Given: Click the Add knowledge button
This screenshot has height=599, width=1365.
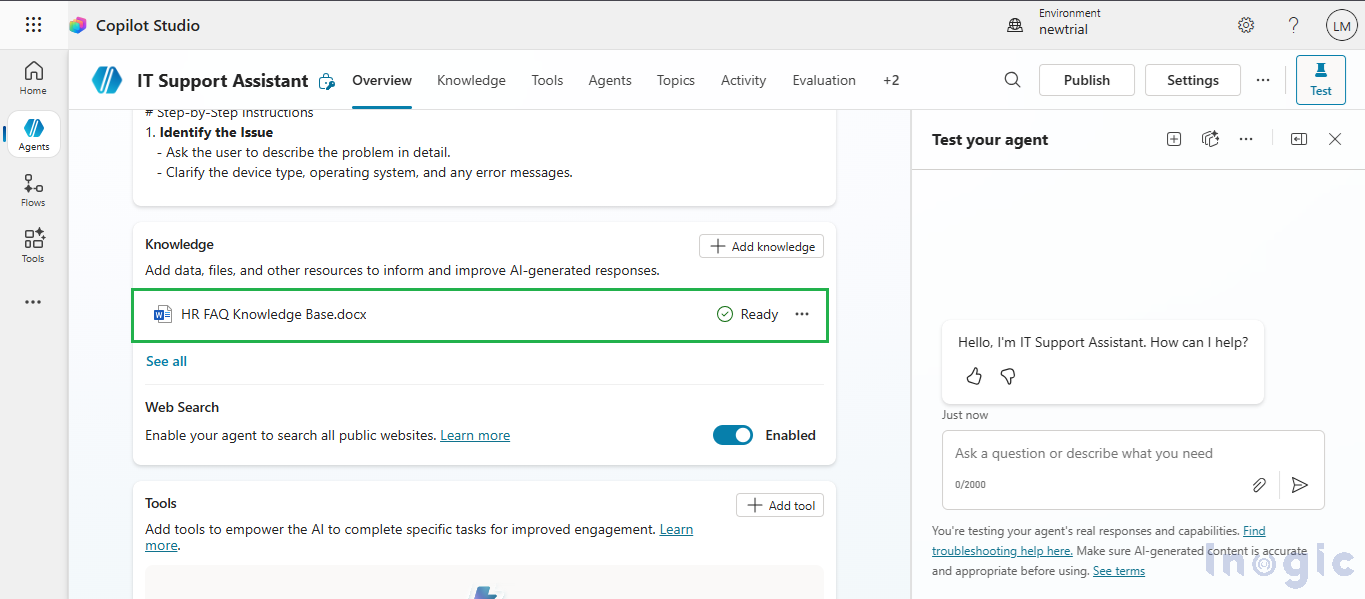Looking at the screenshot, I should click(761, 246).
